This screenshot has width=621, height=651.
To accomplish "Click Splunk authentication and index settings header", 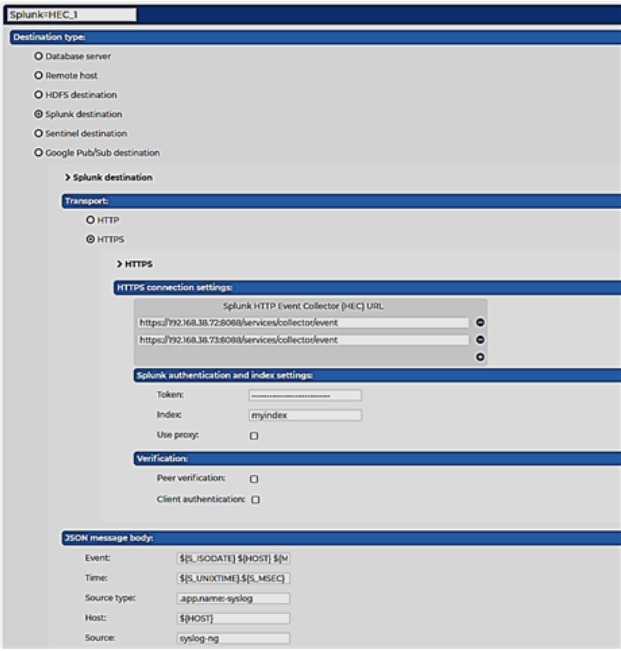I will pyautogui.click(x=377, y=376).
